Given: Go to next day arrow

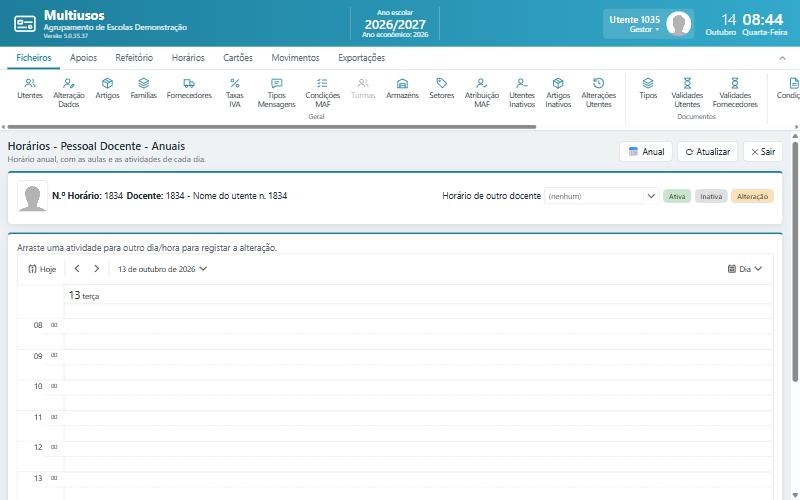Looking at the screenshot, I should click(96, 268).
